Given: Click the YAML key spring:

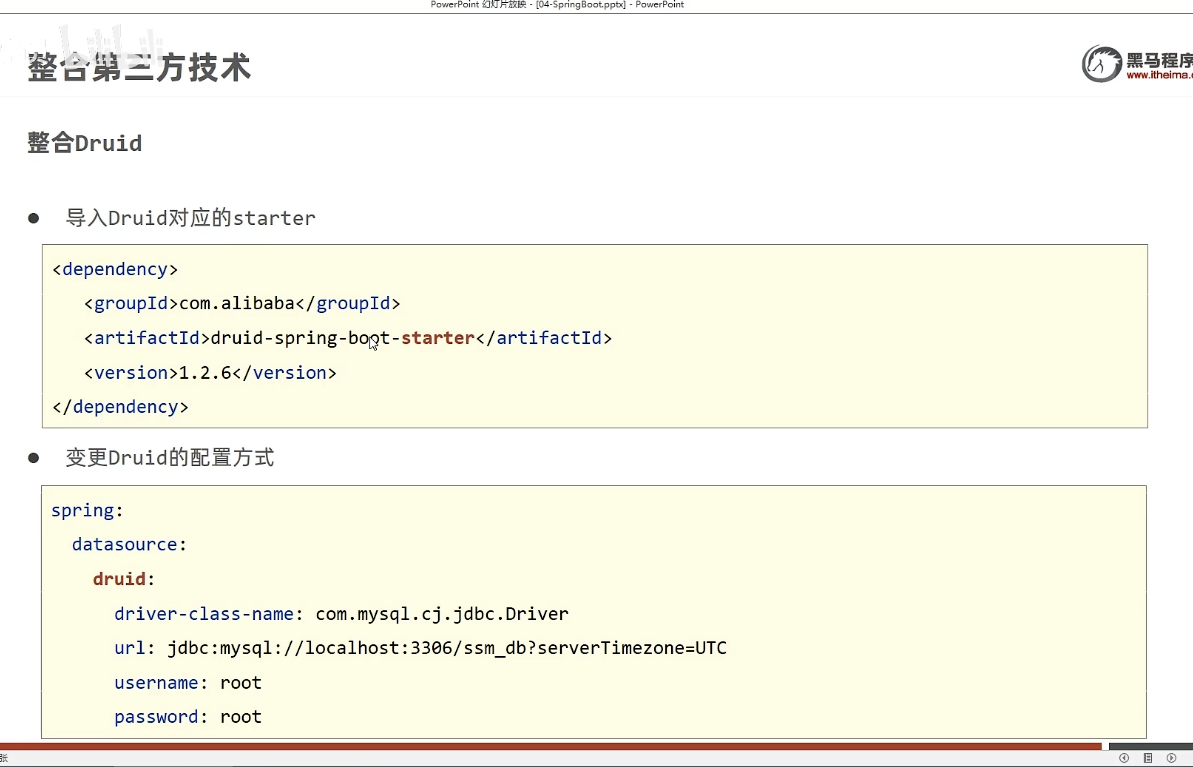Looking at the screenshot, I should (x=87, y=511).
